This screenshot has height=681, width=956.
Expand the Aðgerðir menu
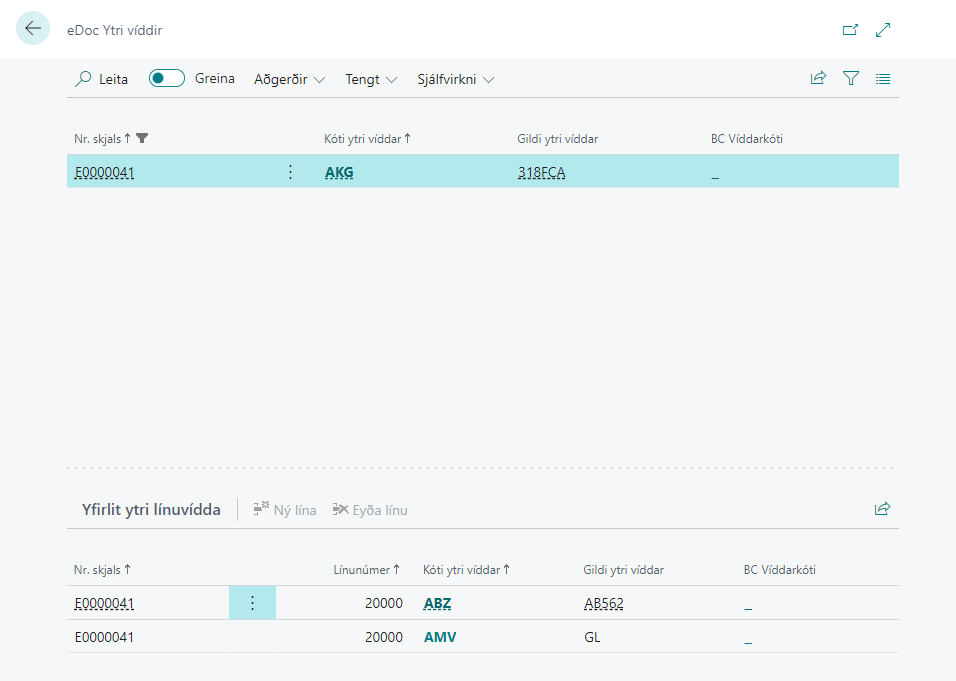pyautogui.click(x=289, y=79)
